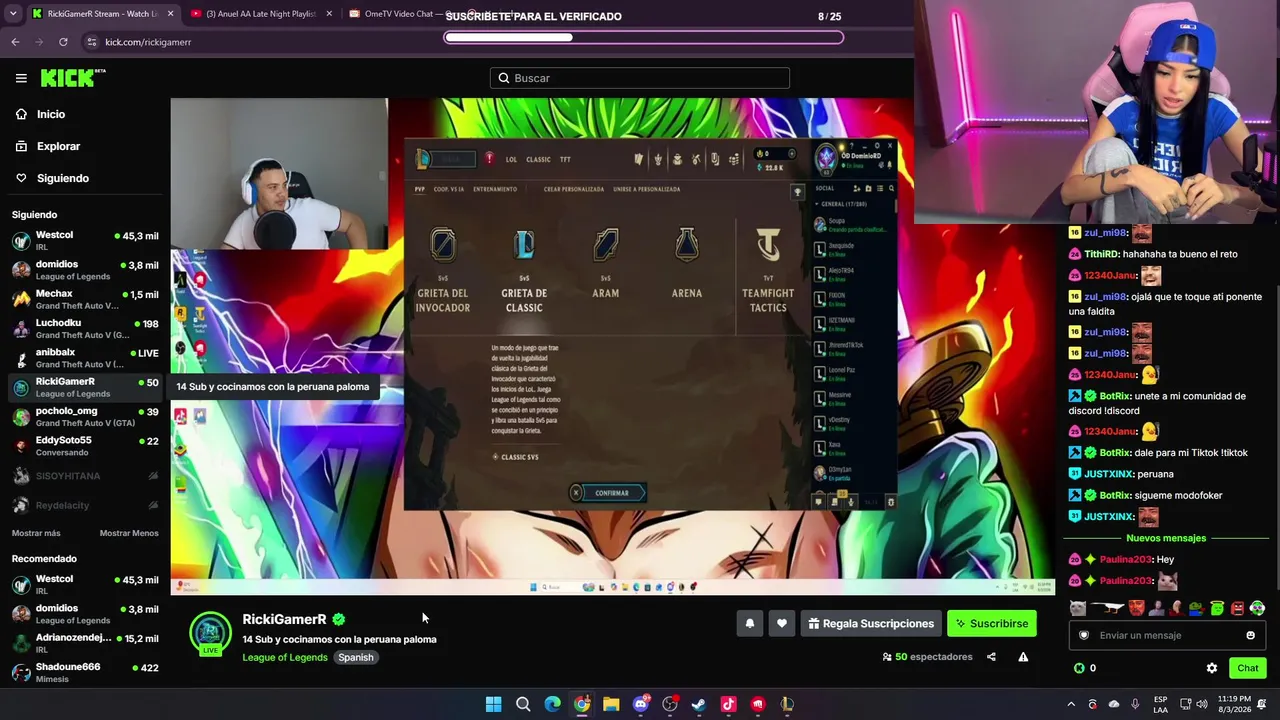The height and width of the screenshot is (720, 1280).
Task: Click the RickiGamerR channel avatar
Action: pos(210,633)
